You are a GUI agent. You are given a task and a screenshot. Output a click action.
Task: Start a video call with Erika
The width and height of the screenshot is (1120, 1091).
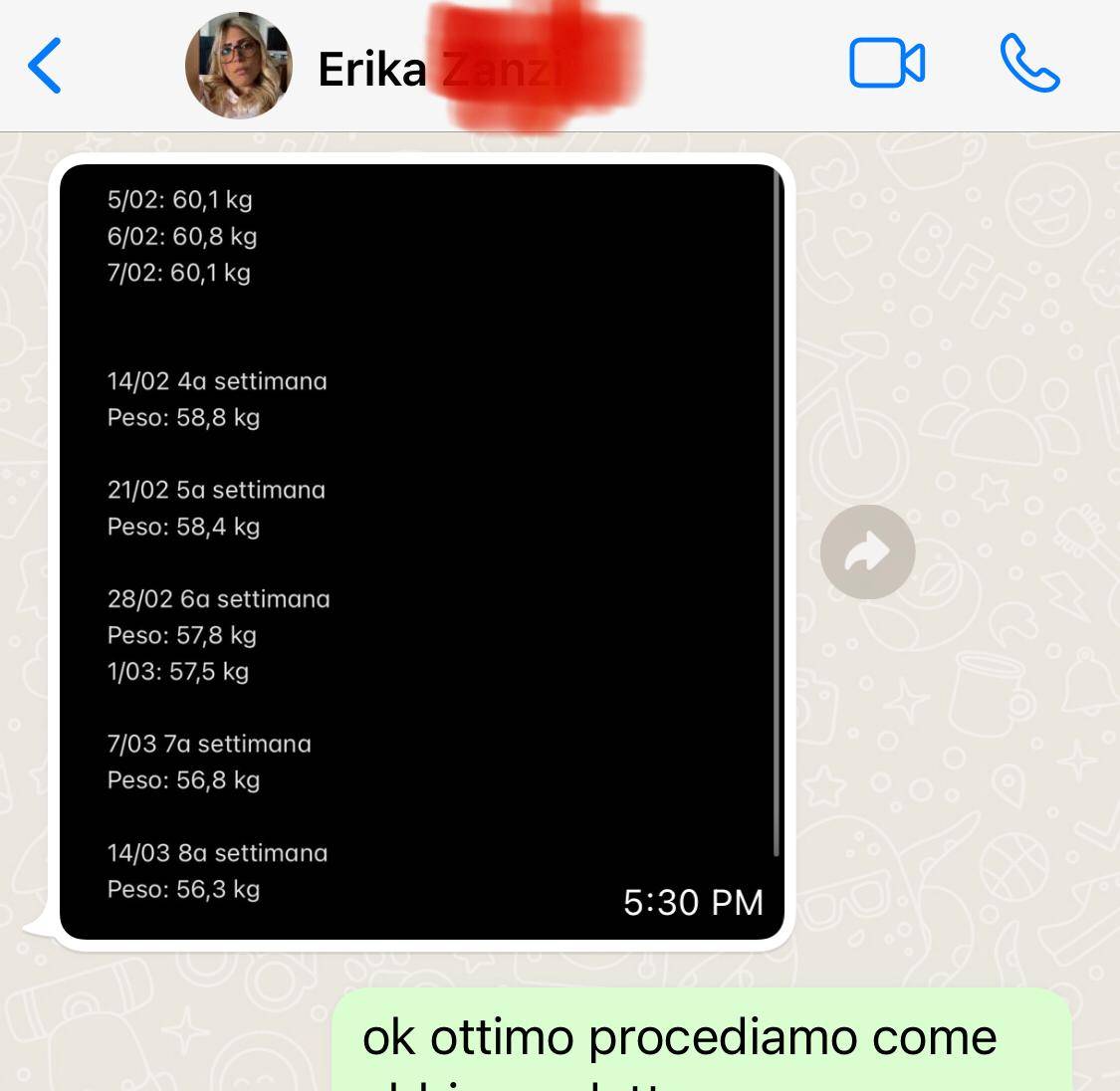pyautogui.click(x=886, y=63)
